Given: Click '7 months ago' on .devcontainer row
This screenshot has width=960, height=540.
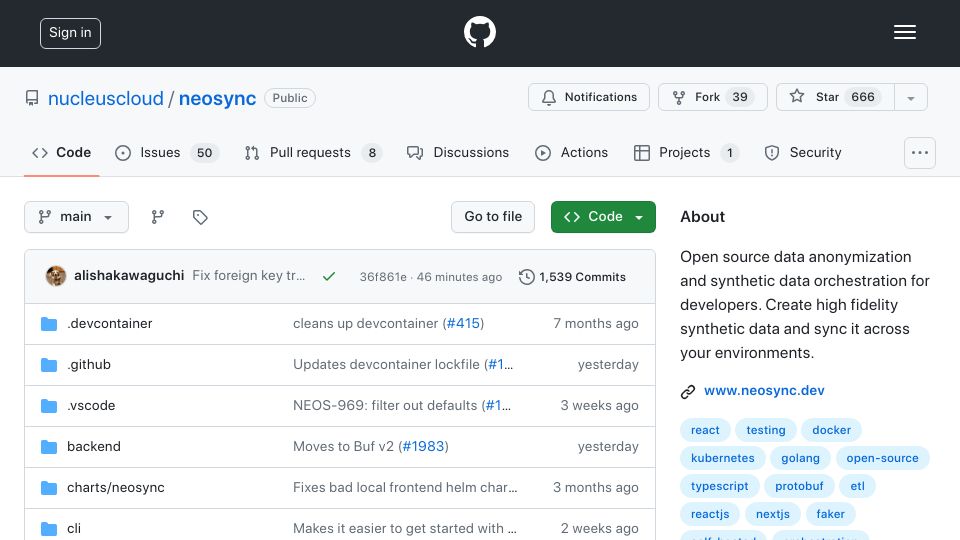Looking at the screenshot, I should click(x=596, y=323).
